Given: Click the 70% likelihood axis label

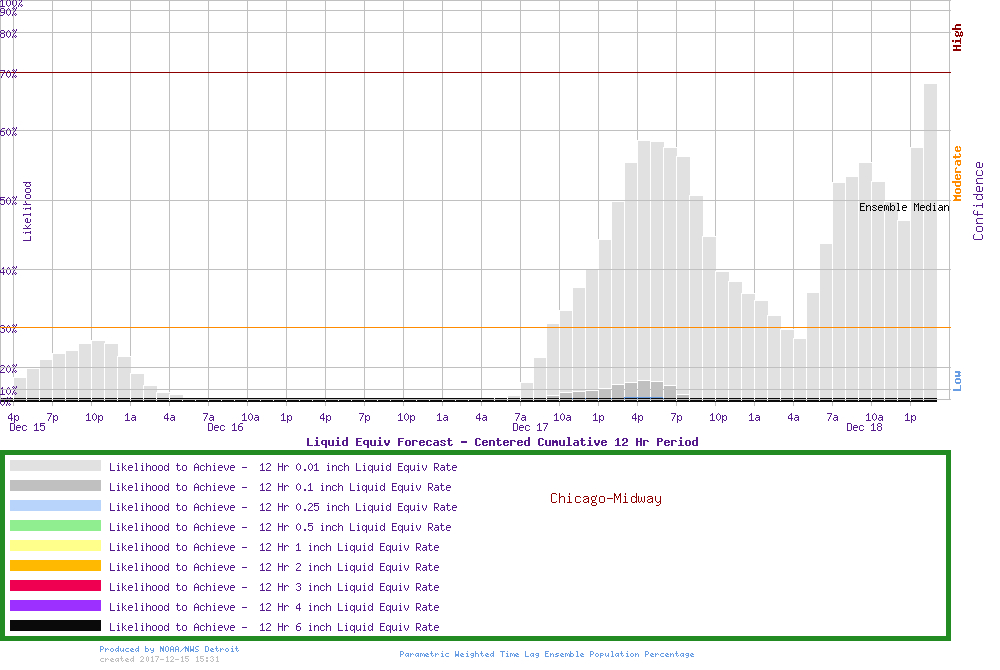Looking at the screenshot, I should pos(9,73).
